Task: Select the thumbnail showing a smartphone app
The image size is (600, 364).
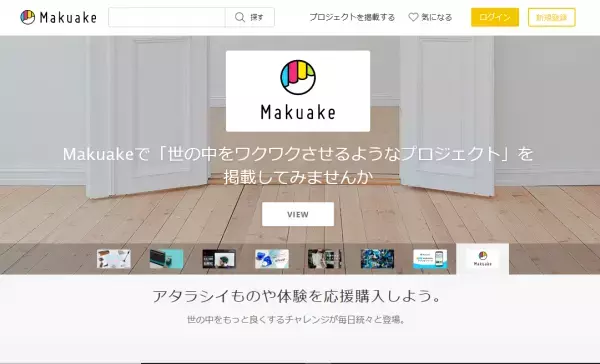Action: point(430,259)
